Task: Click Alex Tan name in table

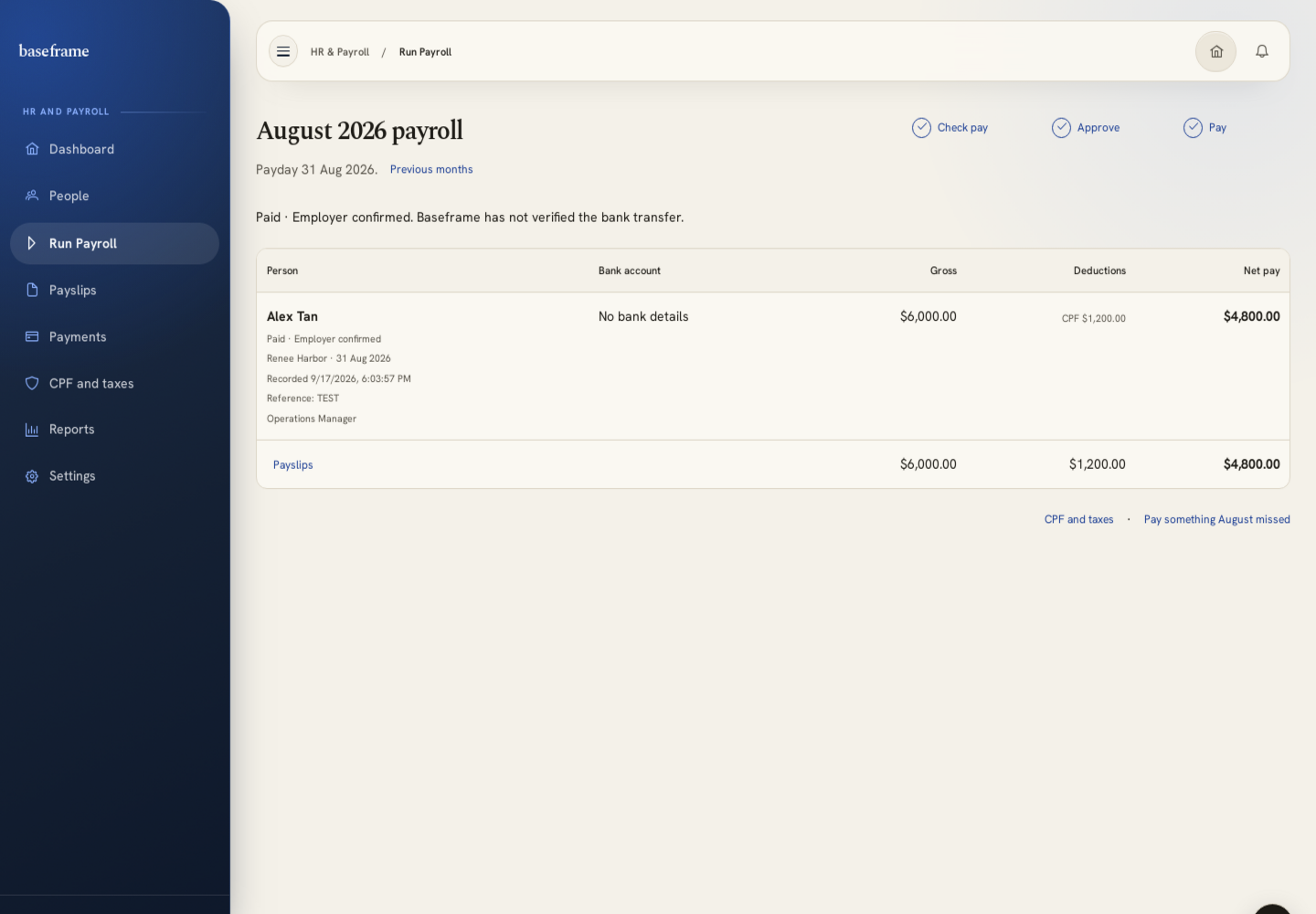Action: 292,316
